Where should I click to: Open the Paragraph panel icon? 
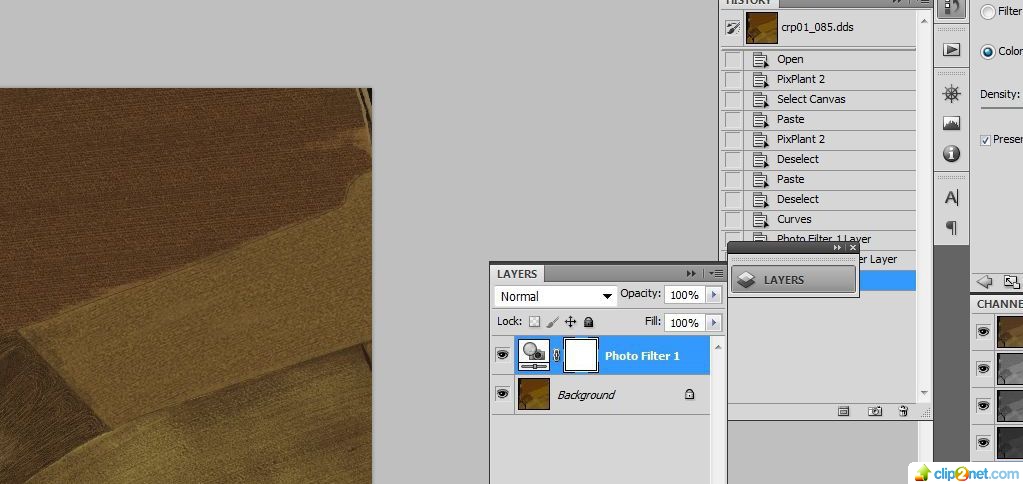pyautogui.click(x=951, y=227)
